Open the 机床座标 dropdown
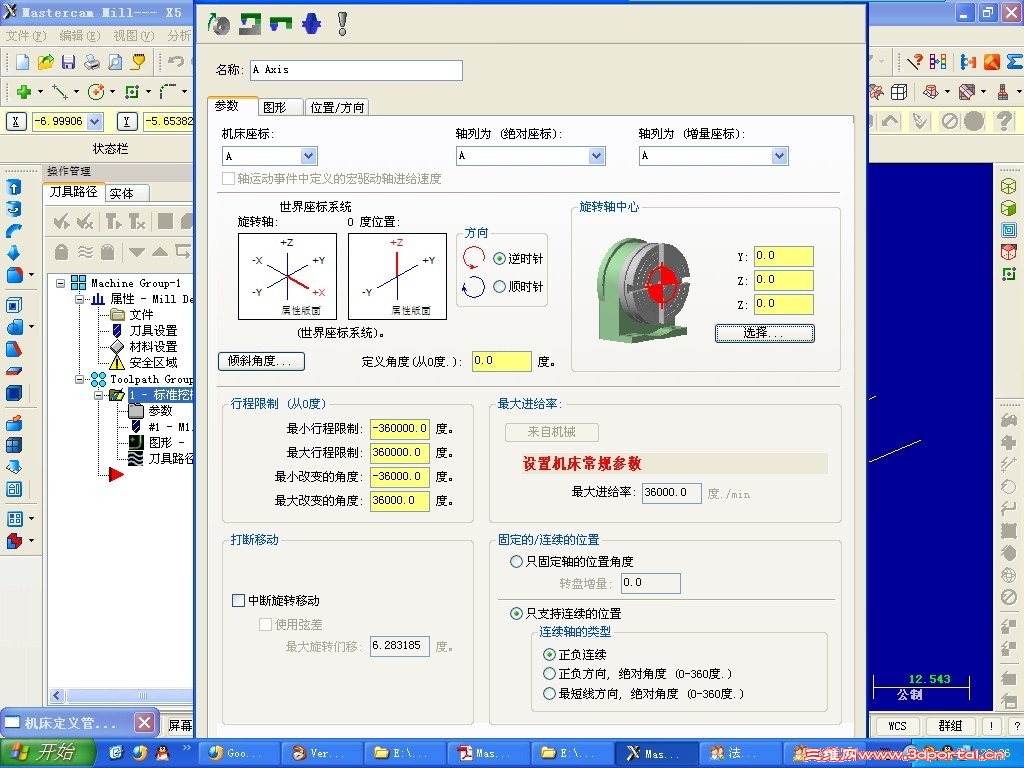 click(x=308, y=156)
